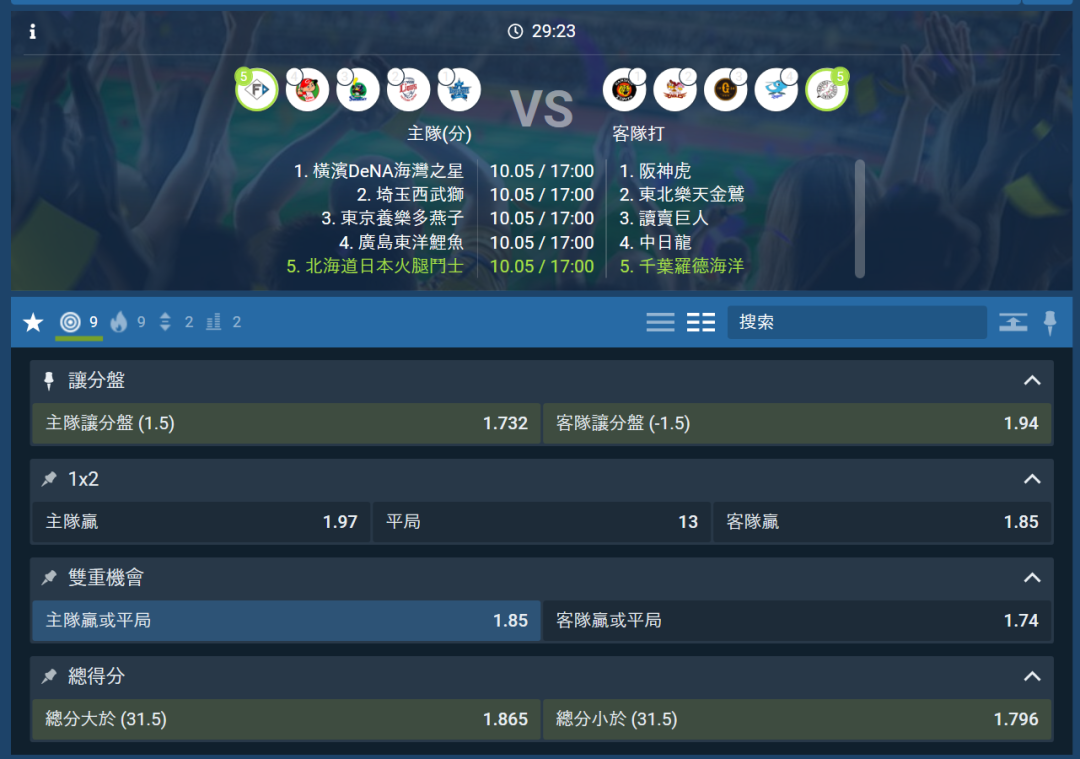Pin the 1x2 market

[x=49, y=479]
